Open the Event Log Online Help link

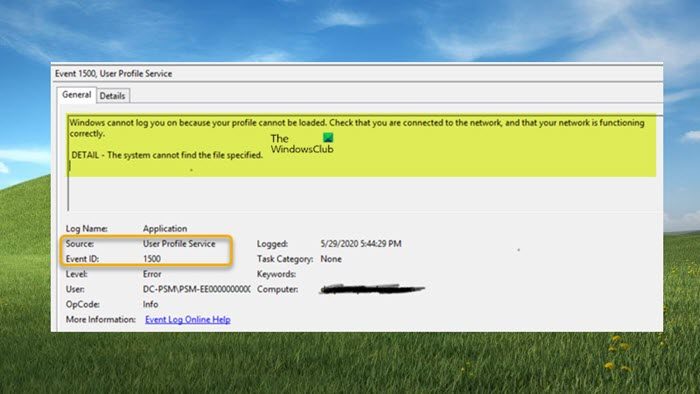[x=188, y=319]
